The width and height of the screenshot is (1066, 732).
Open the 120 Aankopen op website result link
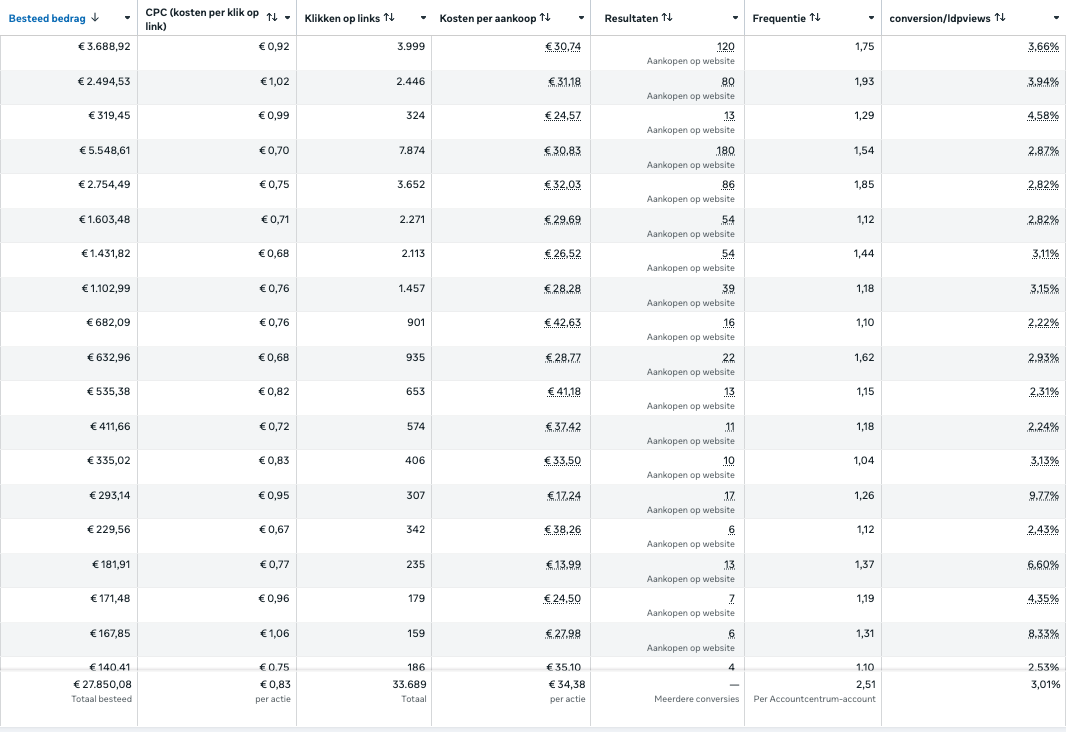724,46
